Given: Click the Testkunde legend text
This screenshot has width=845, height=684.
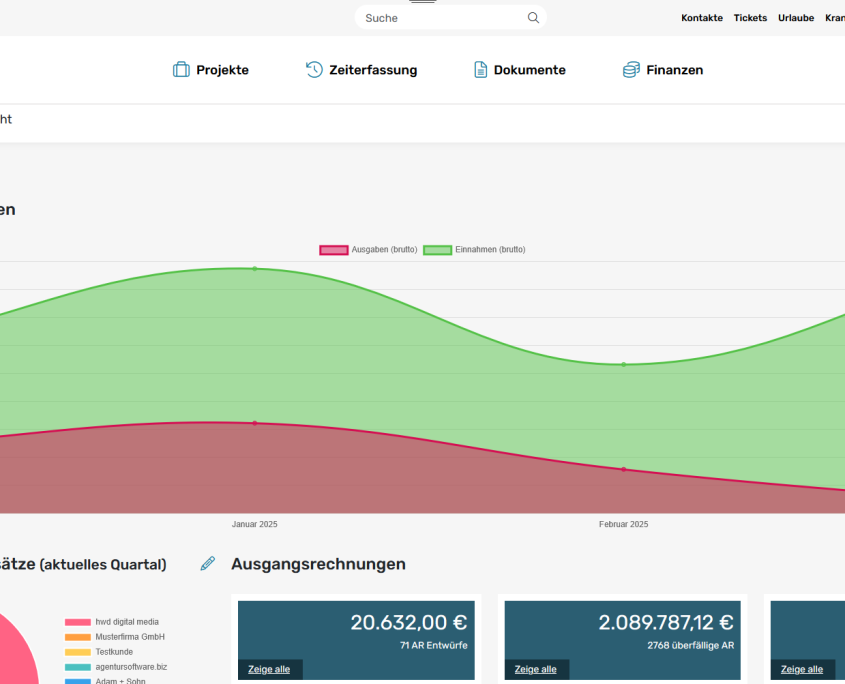Looking at the screenshot, I should [114, 652].
